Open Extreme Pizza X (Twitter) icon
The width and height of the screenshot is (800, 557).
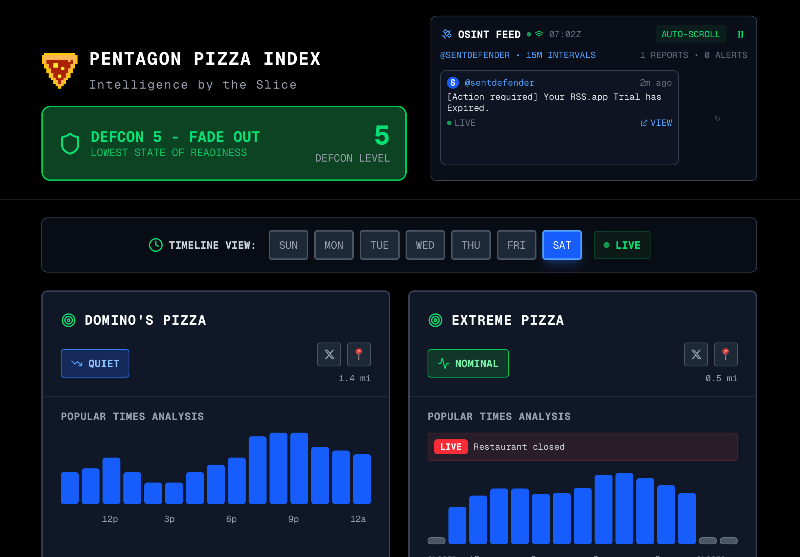[x=696, y=355]
